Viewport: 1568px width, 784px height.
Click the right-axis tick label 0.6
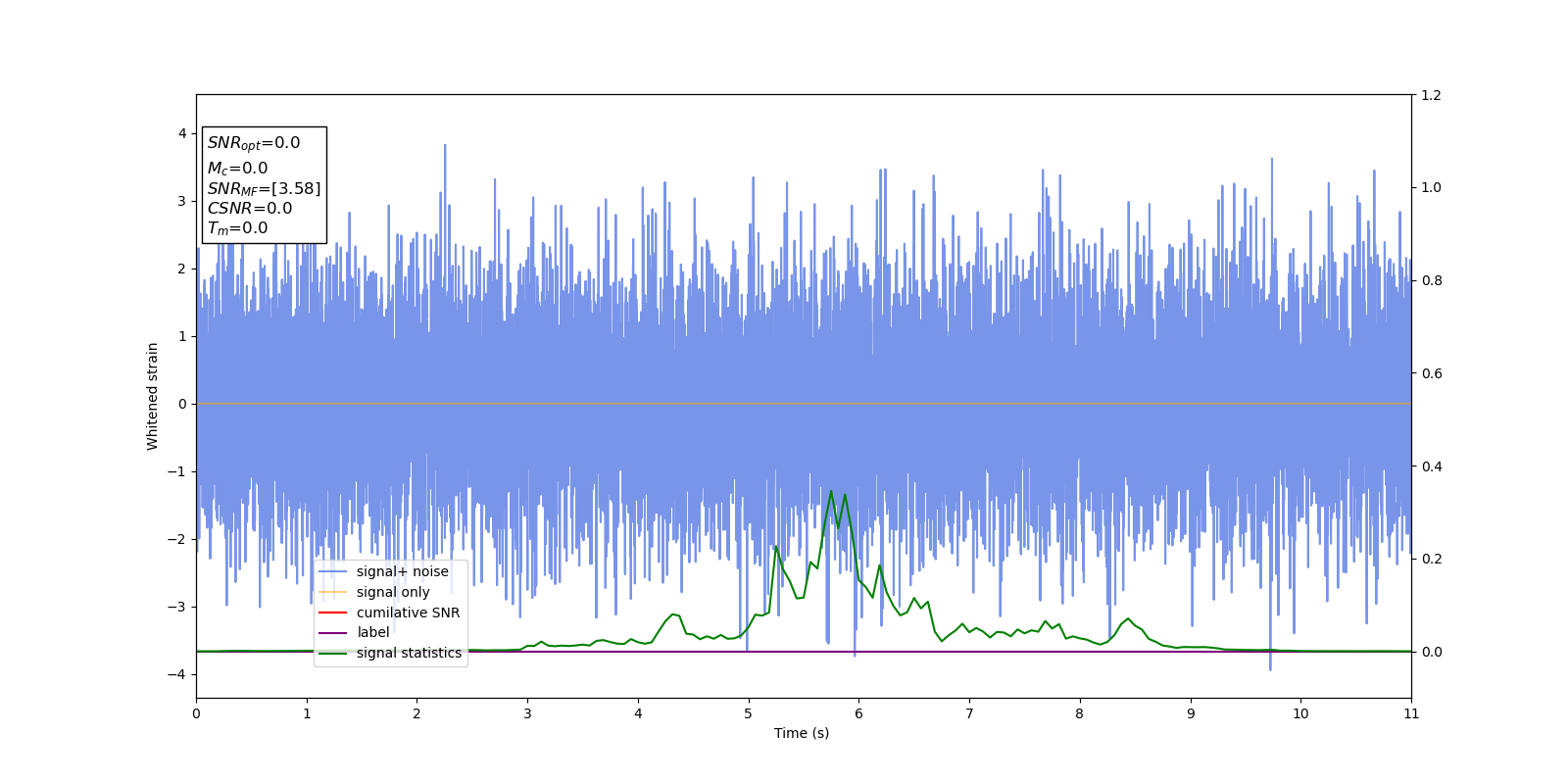click(1431, 373)
